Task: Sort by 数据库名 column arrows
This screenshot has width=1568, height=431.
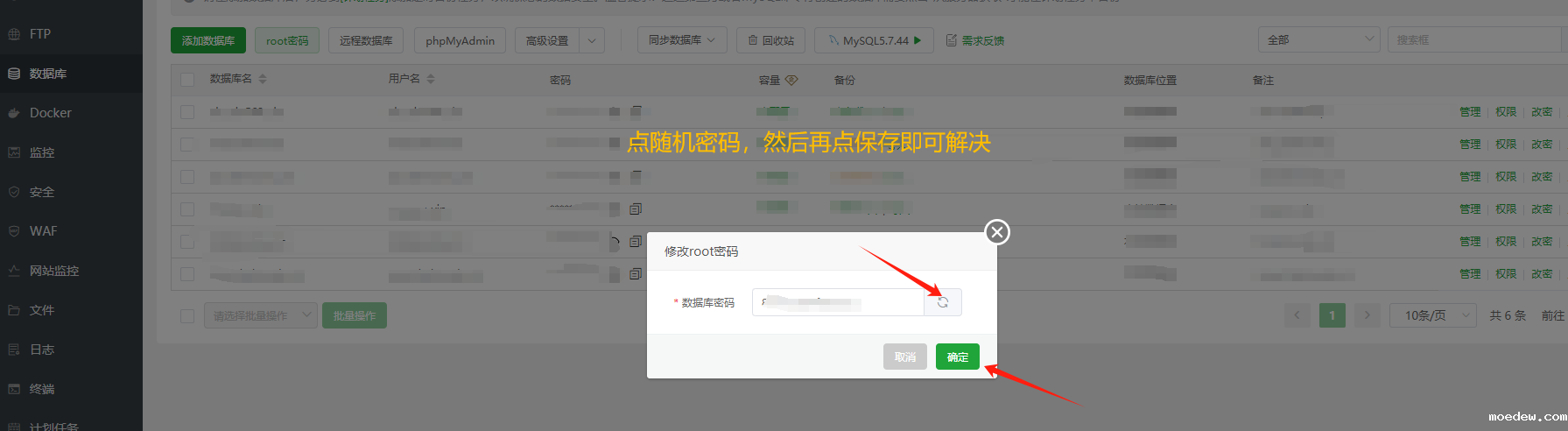Action: (263, 80)
